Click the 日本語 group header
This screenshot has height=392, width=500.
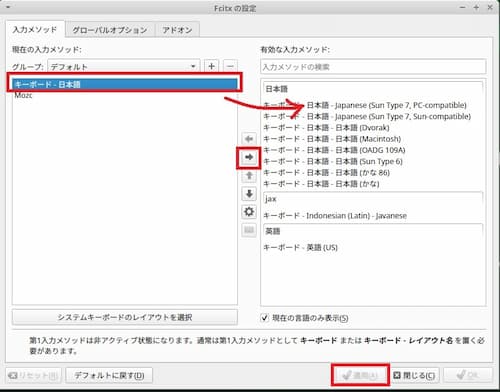pyautogui.click(x=373, y=89)
